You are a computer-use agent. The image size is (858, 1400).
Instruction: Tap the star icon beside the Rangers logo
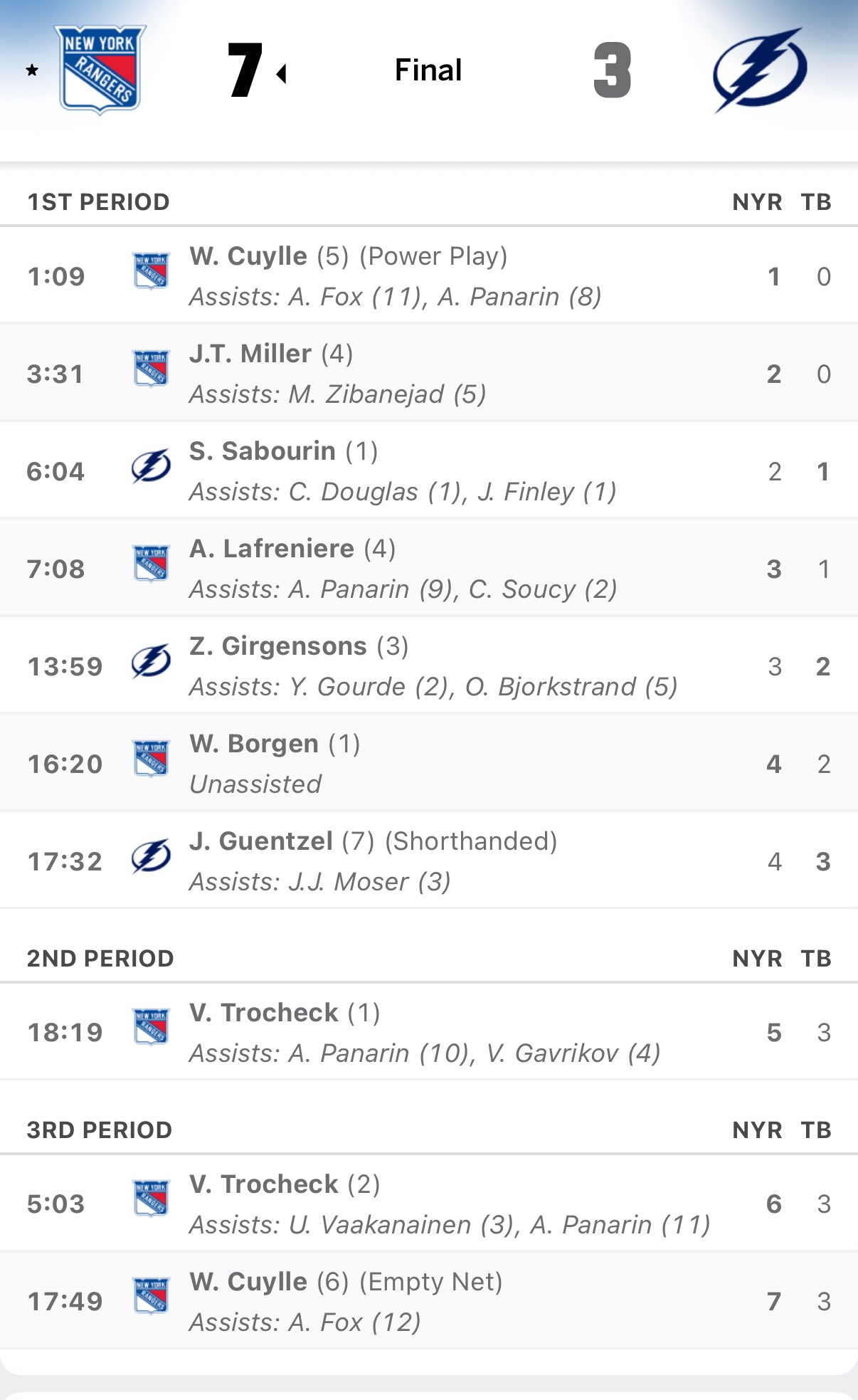(x=32, y=70)
